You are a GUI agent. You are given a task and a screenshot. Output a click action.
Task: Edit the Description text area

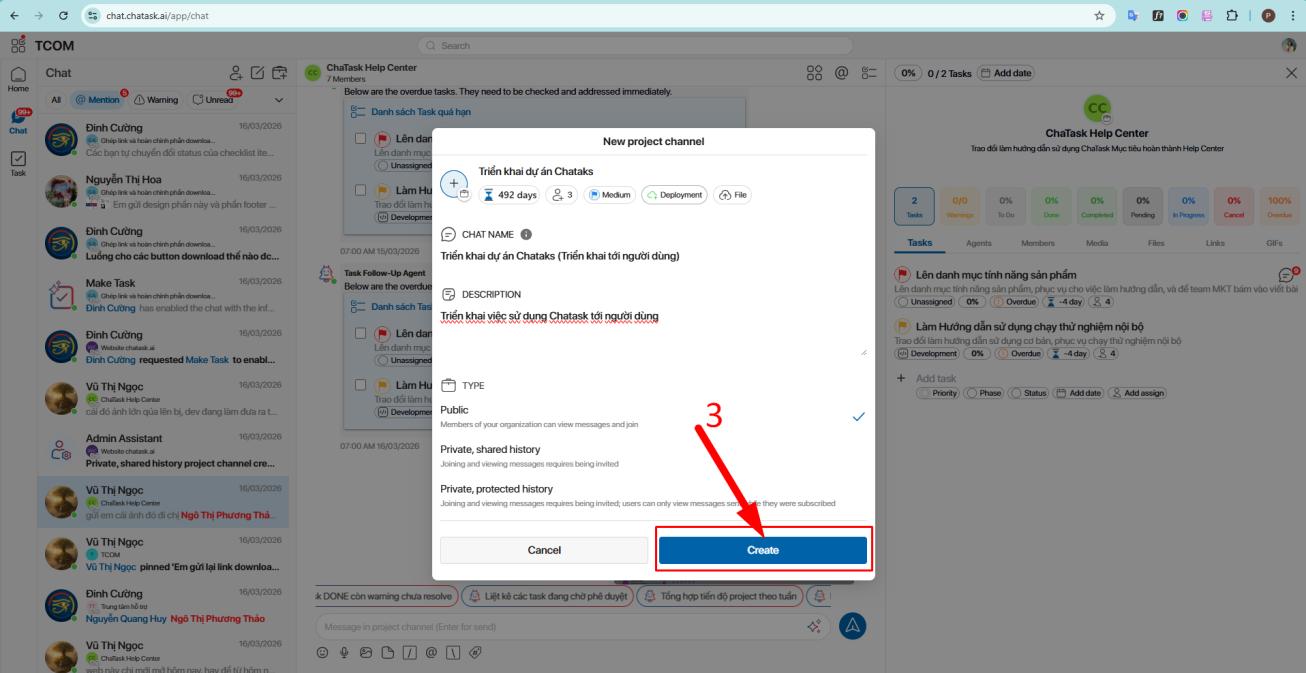[x=653, y=331]
